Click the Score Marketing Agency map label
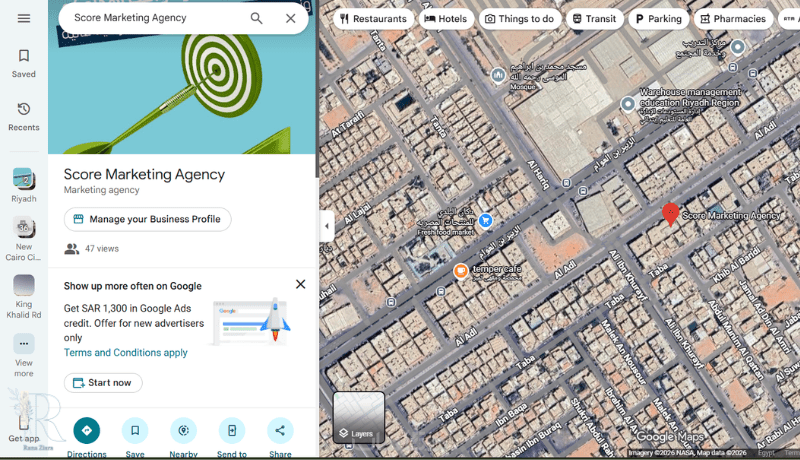The width and height of the screenshot is (800, 460). (x=731, y=216)
